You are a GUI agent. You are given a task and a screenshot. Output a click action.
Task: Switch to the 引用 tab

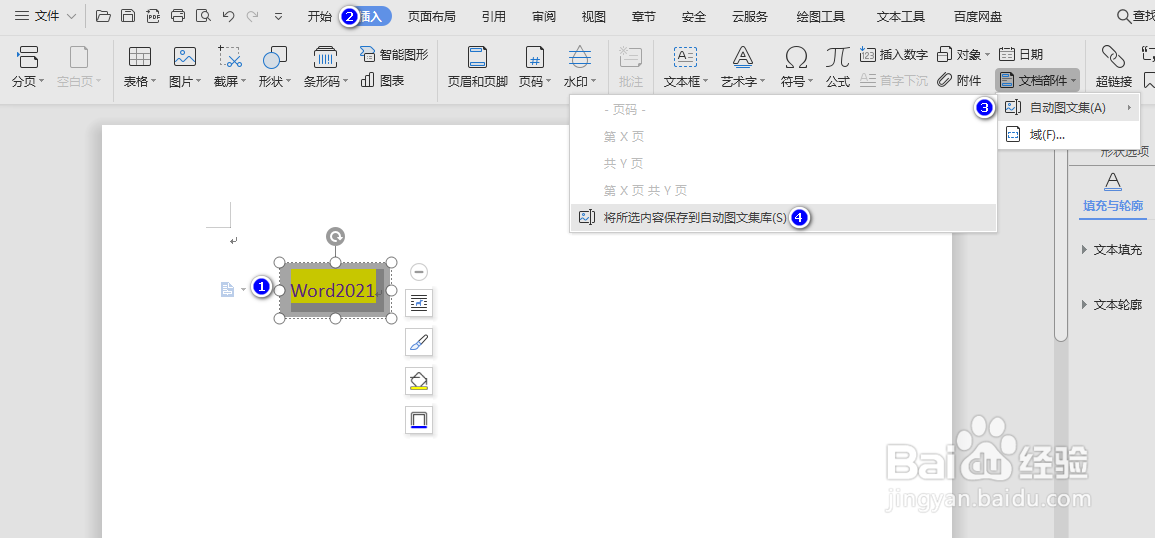pyautogui.click(x=494, y=16)
